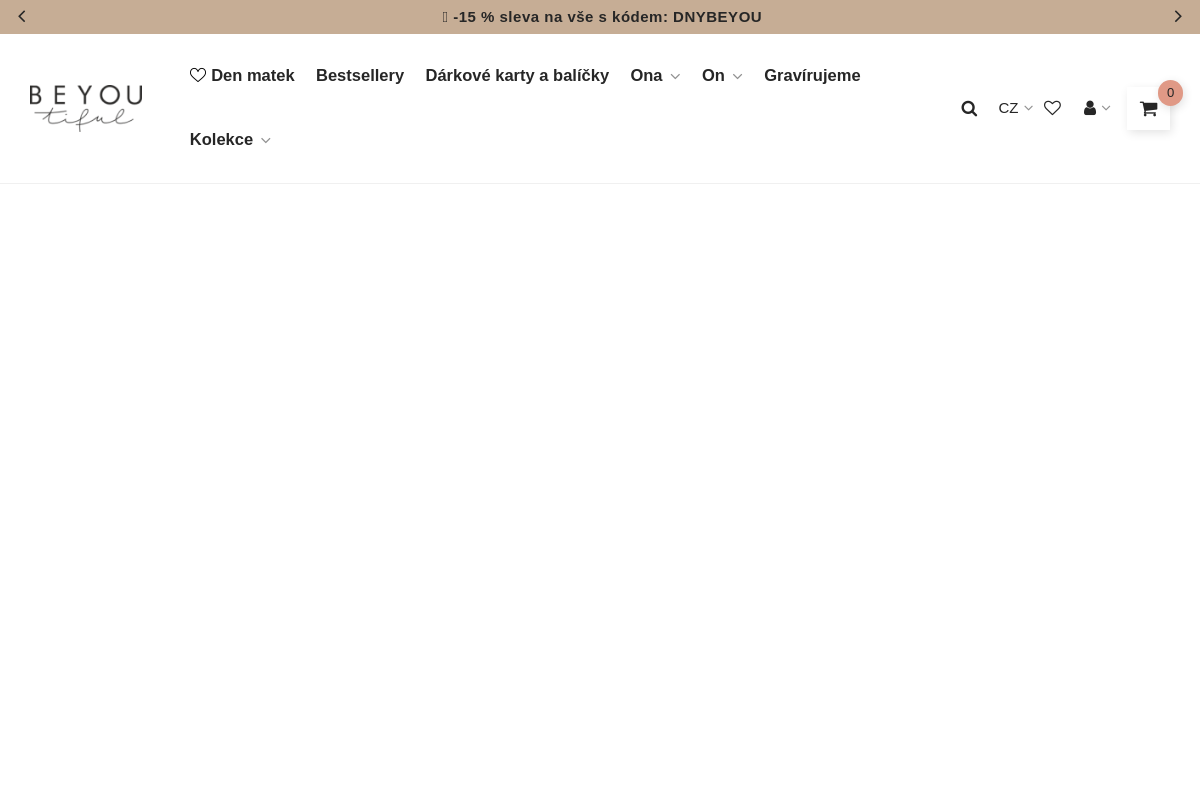The width and height of the screenshot is (1200, 800).
Task: Open the search magnifier icon
Action: click(x=969, y=108)
